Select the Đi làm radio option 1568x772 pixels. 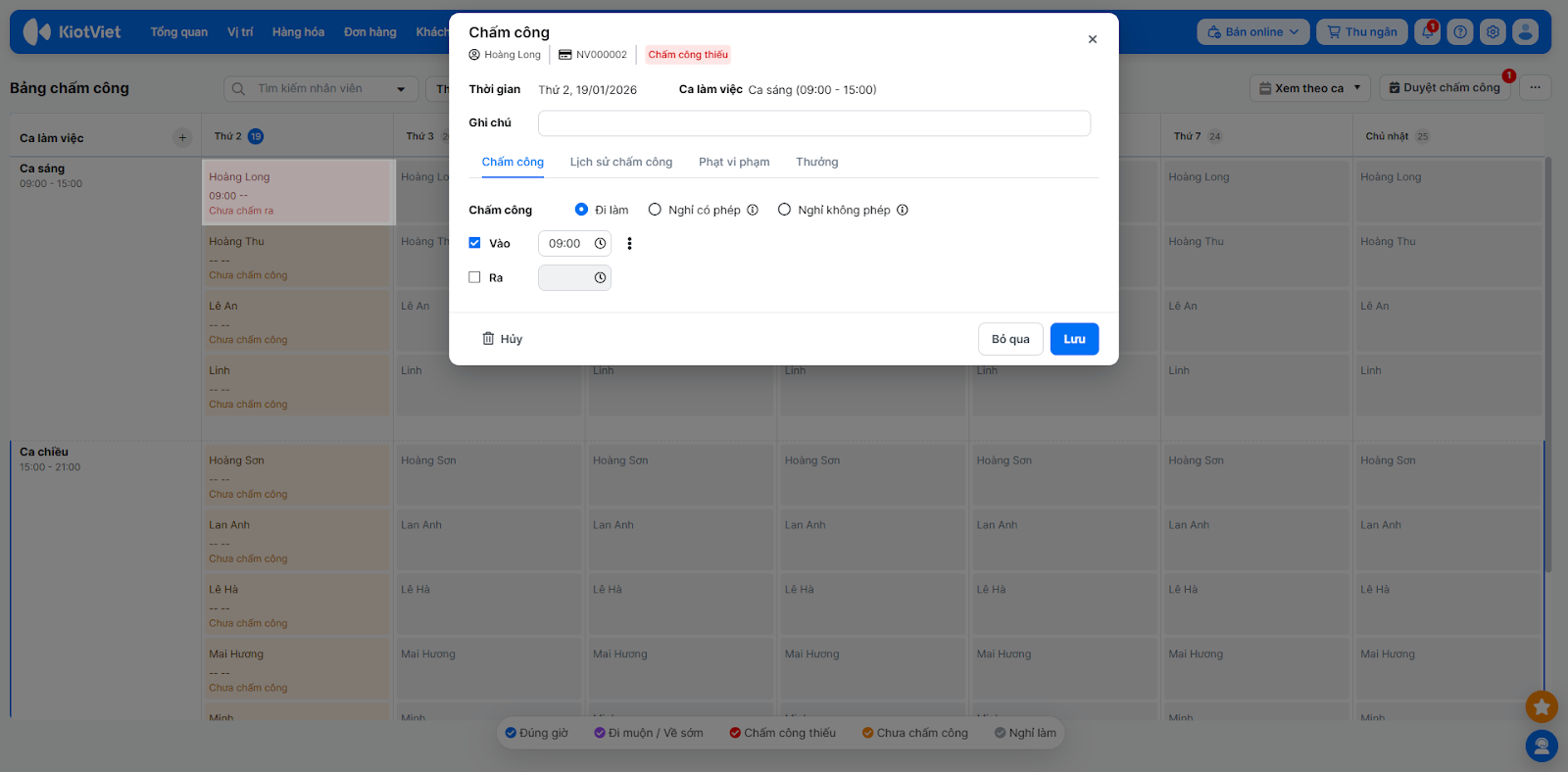click(581, 210)
